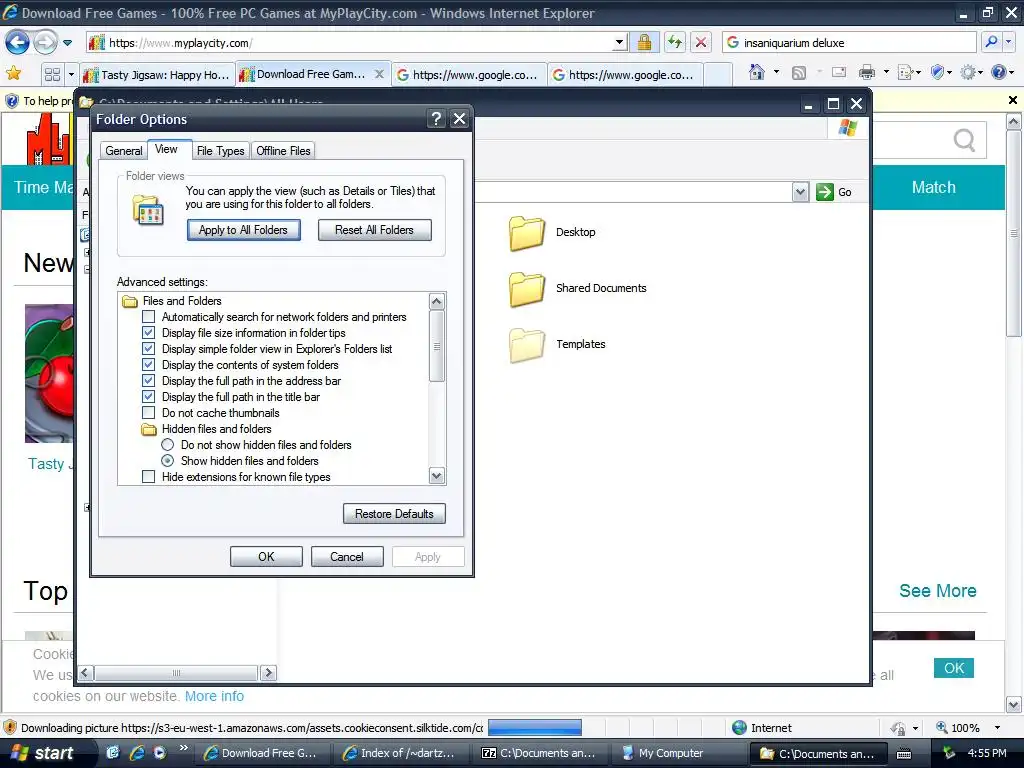Open the Shared Documents folder icon
The height and width of the screenshot is (768, 1024).
pyautogui.click(x=526, y=289)
